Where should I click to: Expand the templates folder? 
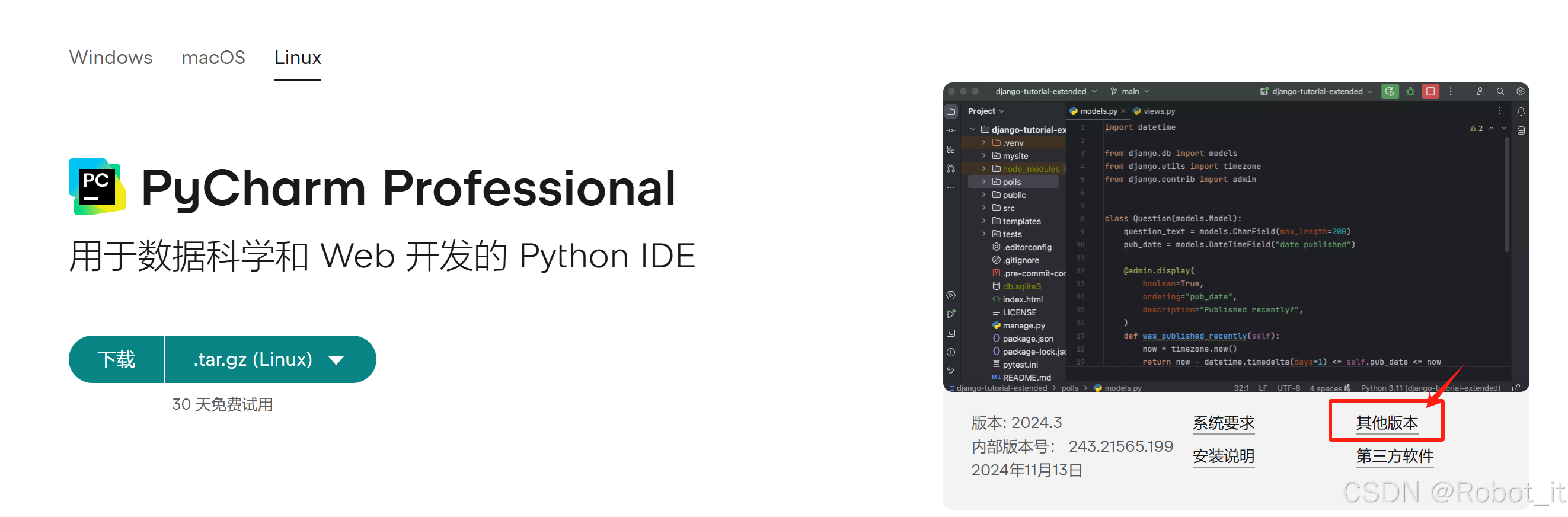point(983,221)
